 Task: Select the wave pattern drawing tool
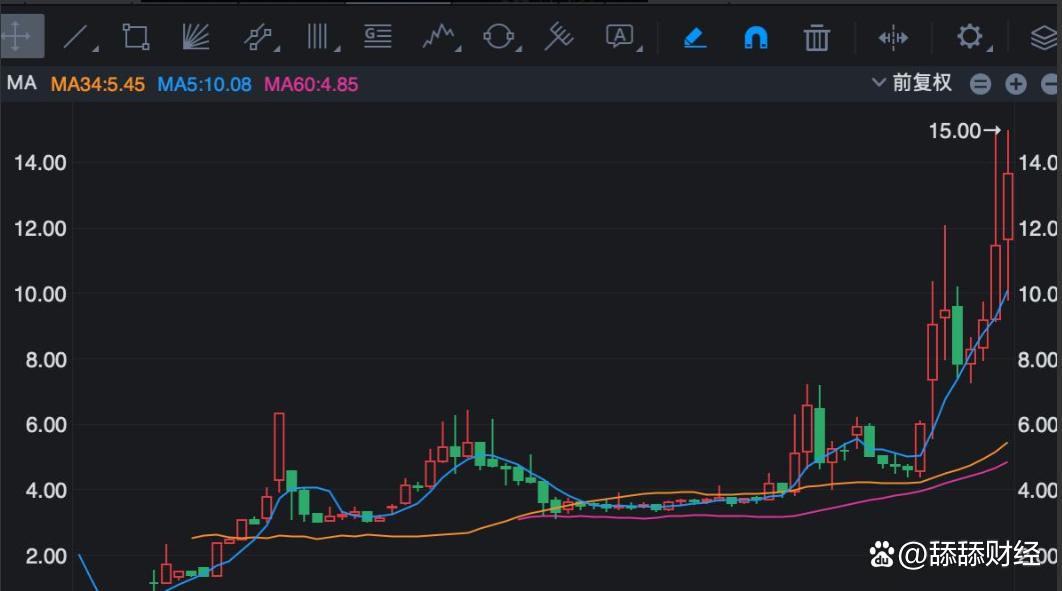[x=438, y=38]
